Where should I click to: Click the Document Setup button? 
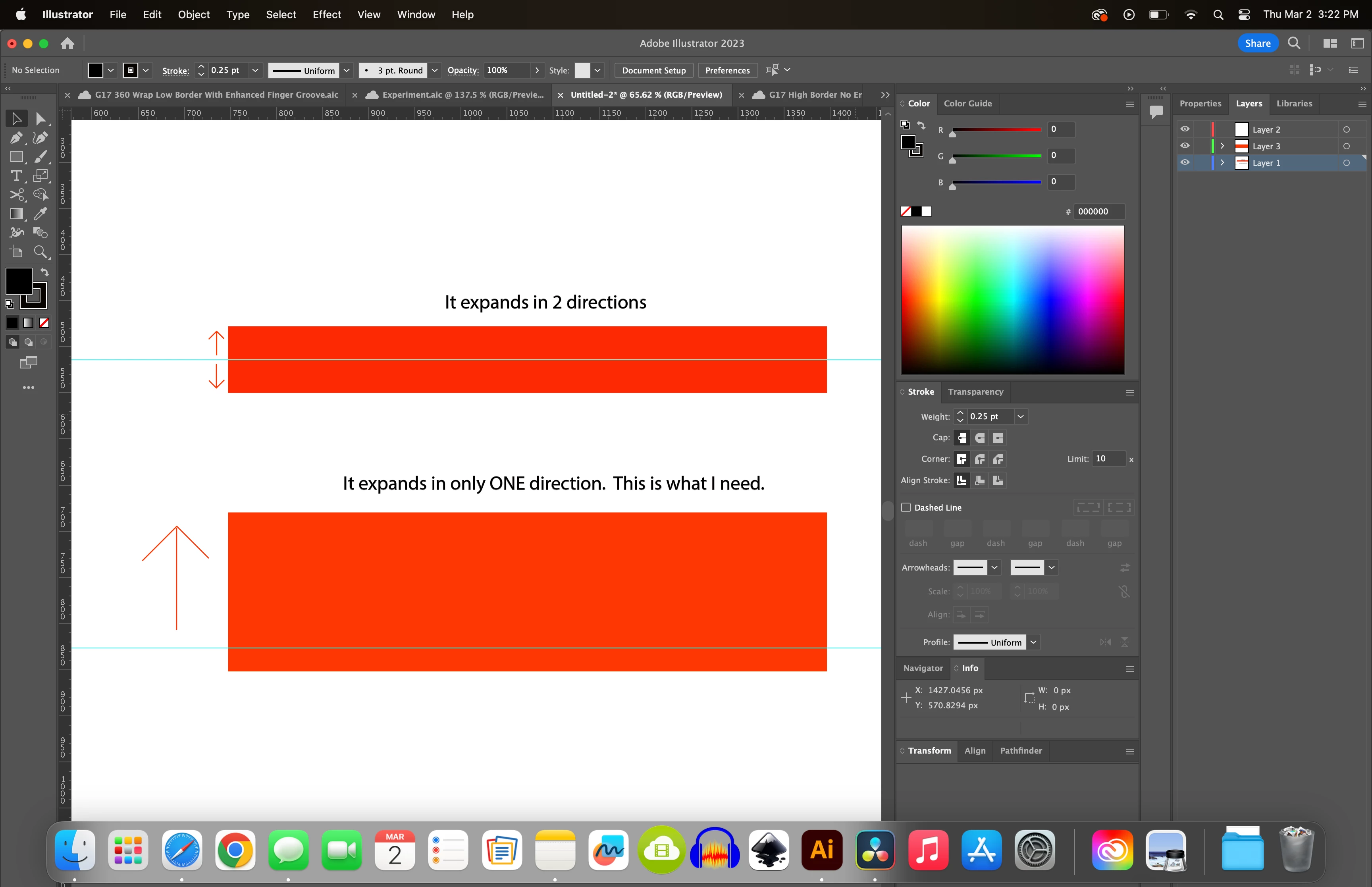[653, 70]
